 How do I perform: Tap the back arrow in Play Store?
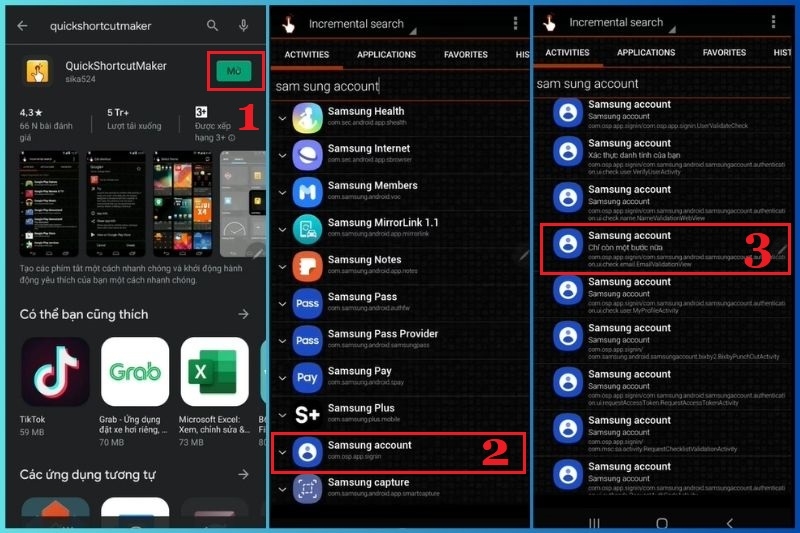(22, 26)
